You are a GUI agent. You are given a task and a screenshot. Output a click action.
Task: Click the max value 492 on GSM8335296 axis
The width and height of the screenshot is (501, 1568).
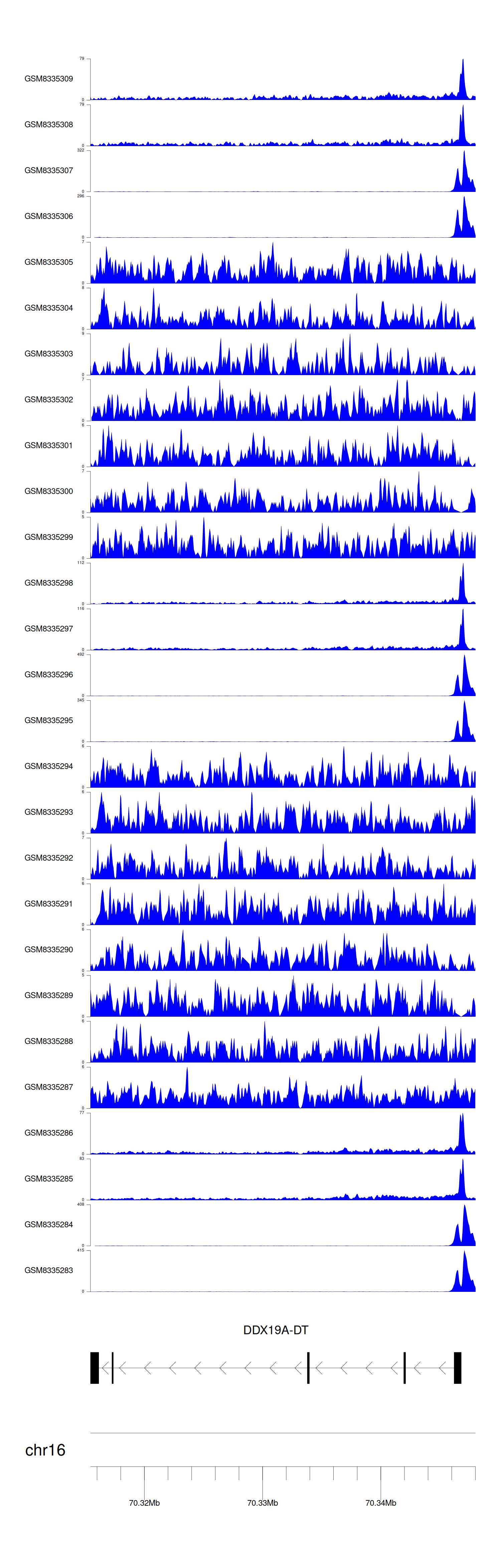(81, 654)
